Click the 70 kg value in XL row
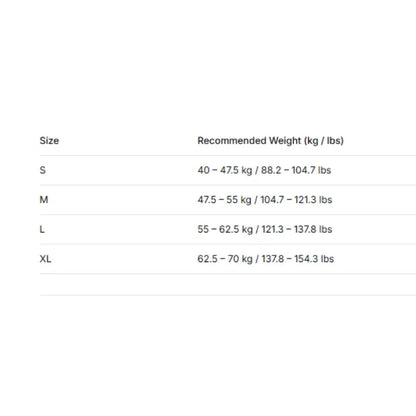Viewport: 416px width, 416px height. coord(240,259)
